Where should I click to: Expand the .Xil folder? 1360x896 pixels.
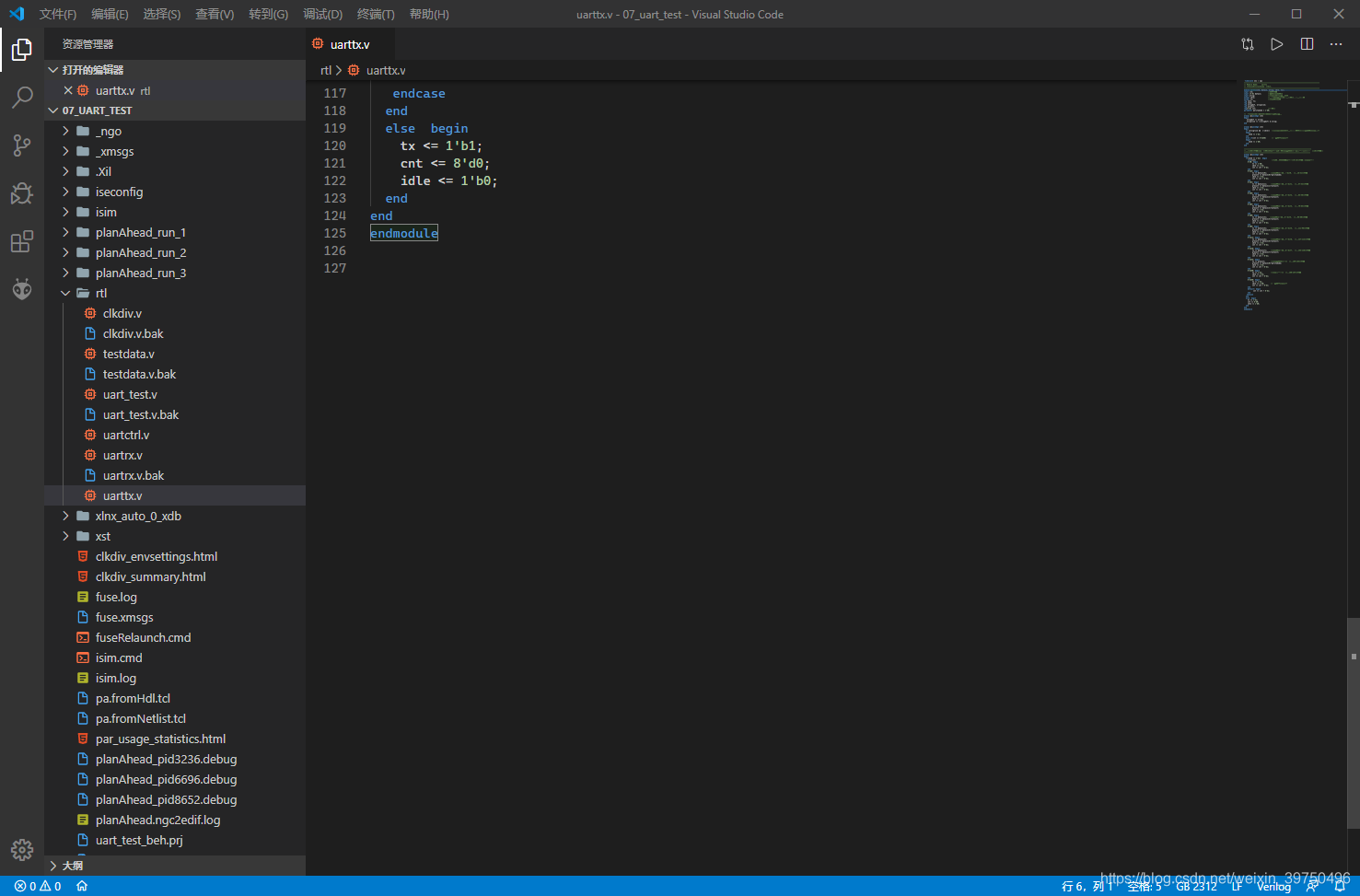point(175,171)
